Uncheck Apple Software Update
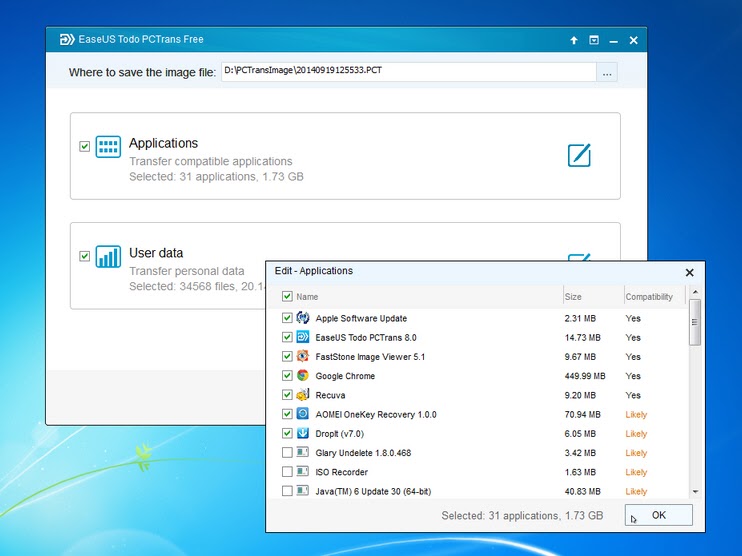Screen dimensions: 742x556 pyautogui.click(x=287, y=318)
